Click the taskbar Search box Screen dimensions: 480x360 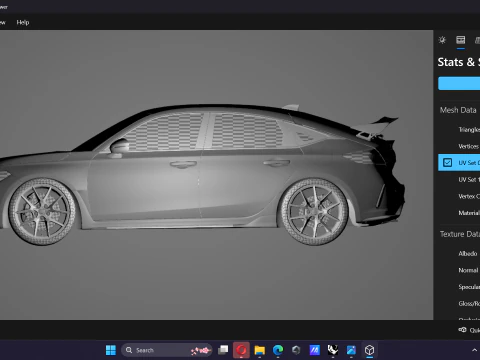pyautogui.click(x=166, y=350)
